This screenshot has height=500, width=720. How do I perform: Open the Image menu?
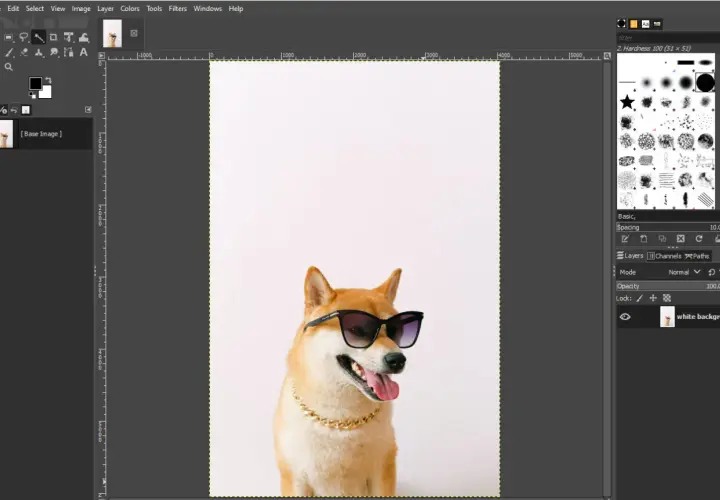[81, 9]
